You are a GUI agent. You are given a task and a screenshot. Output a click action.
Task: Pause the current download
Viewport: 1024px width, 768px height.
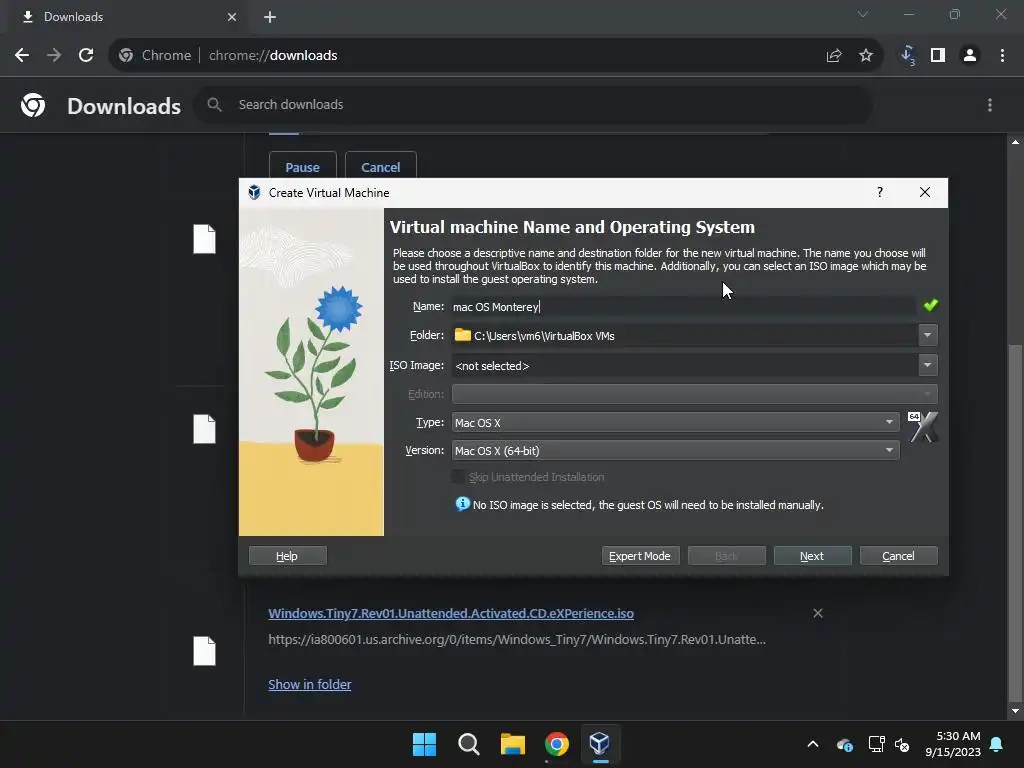(x=302, y=167)
